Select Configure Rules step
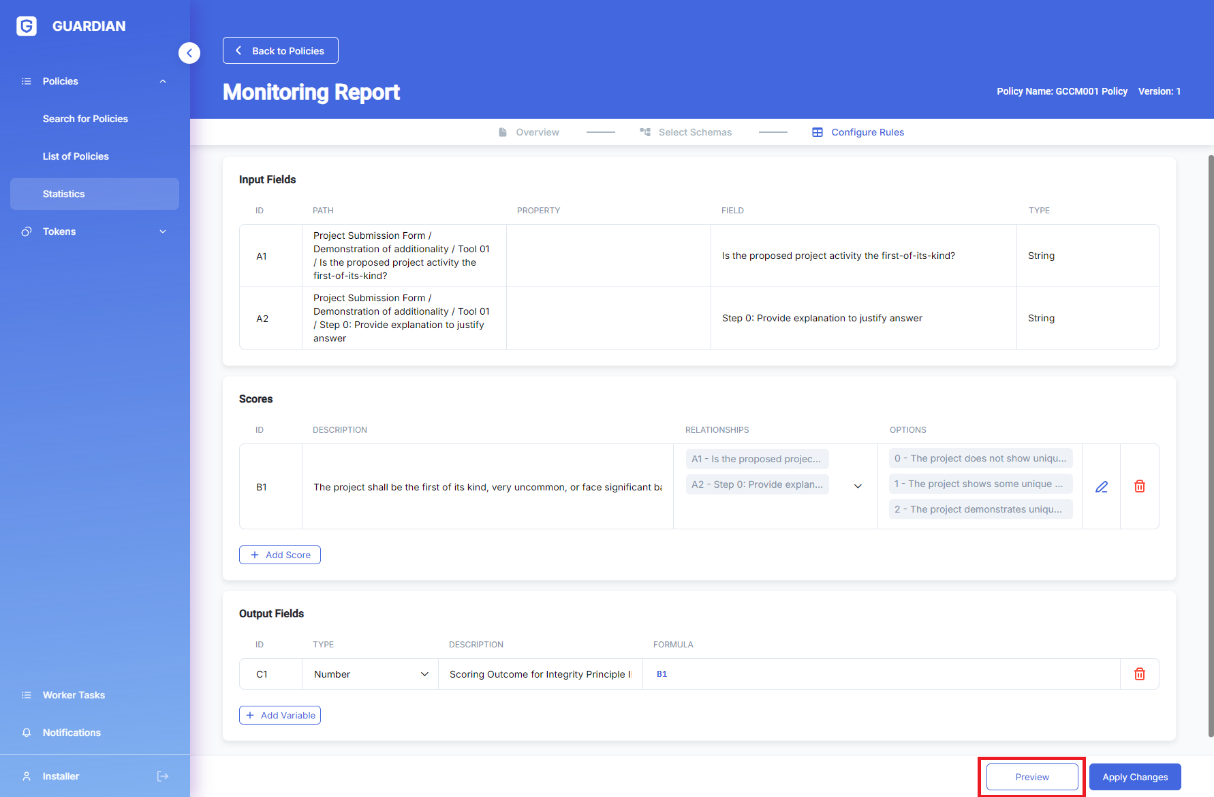 tap(858, 132)
